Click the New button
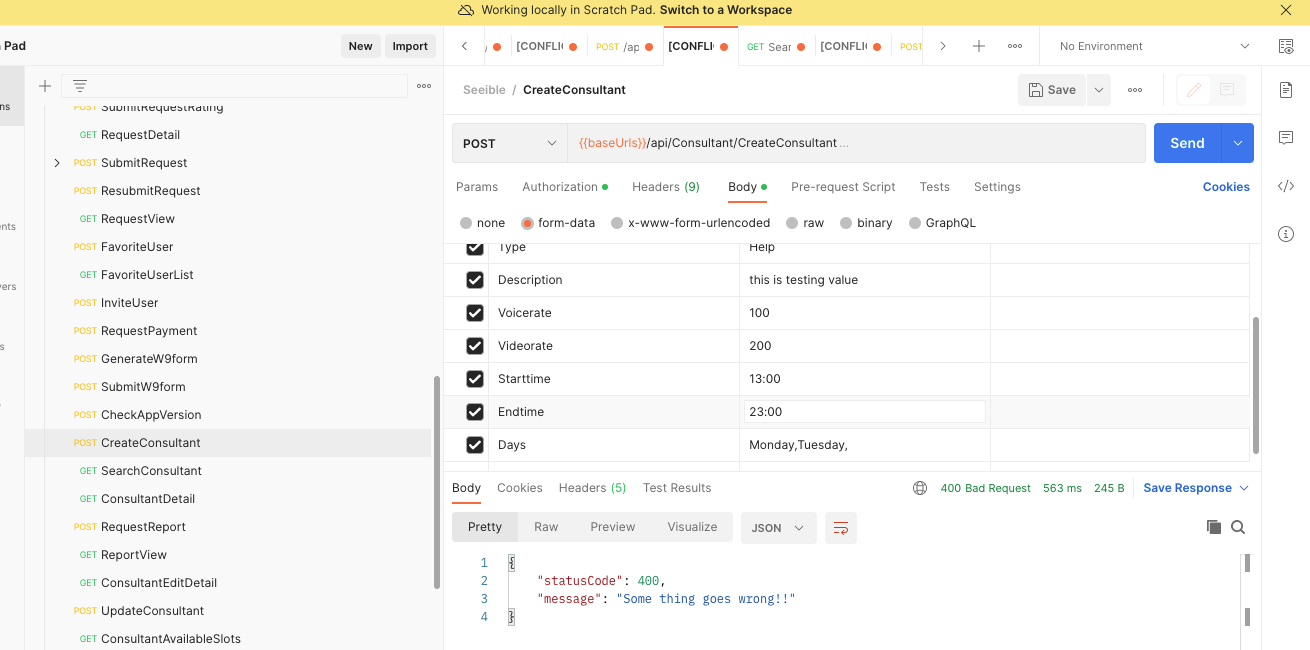Image resolution: width=1310 pixels, height=650 pixels. pos(360,46)
